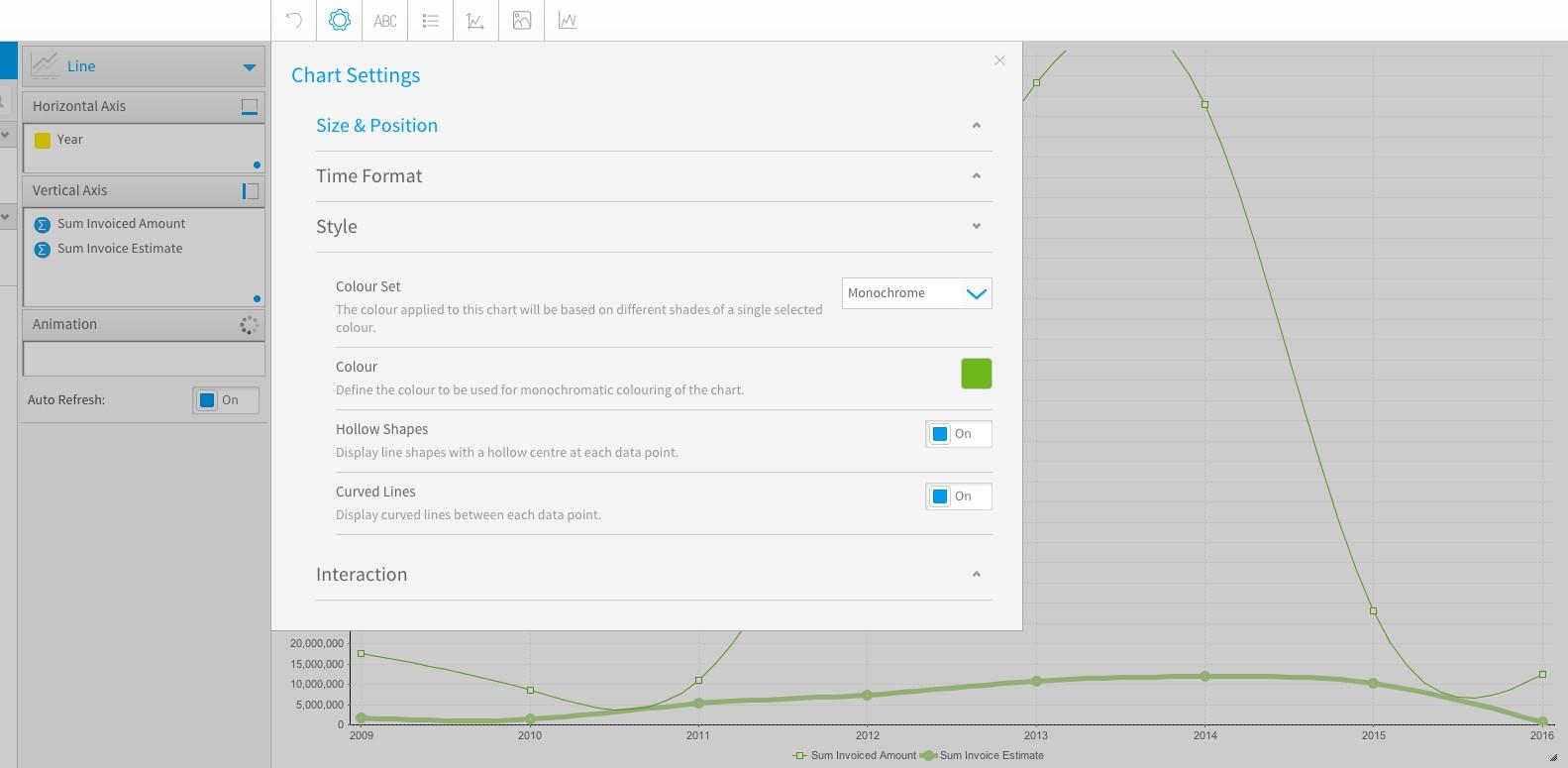Click the sigma icon beside Sum Invoiced Amount
This screenshot has height=768, width=1568.
click(x=43, y=224)
